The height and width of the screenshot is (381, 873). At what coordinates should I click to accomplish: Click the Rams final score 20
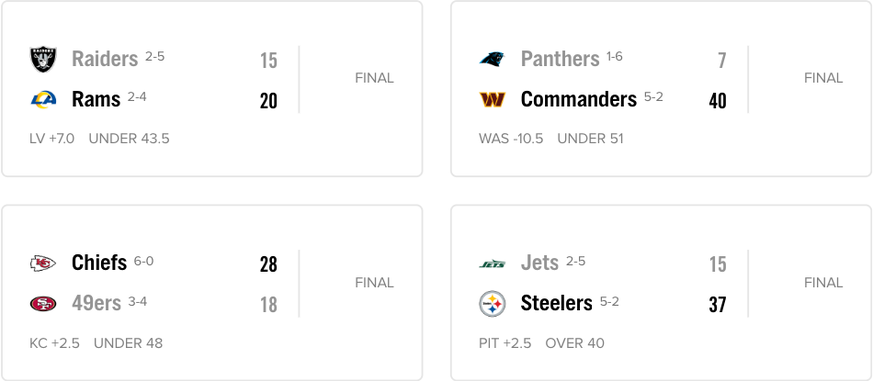tap(268, 101)
